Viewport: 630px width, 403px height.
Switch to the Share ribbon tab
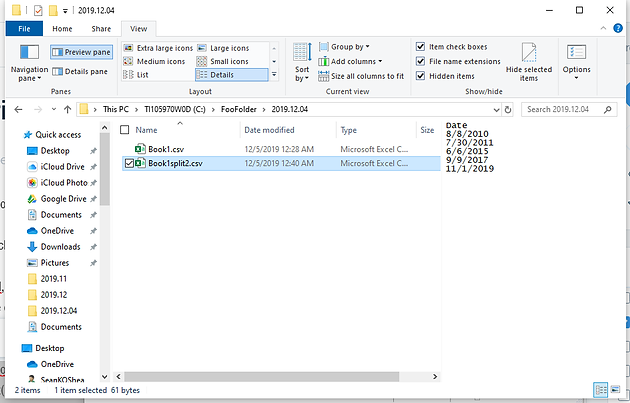point(101,29)
